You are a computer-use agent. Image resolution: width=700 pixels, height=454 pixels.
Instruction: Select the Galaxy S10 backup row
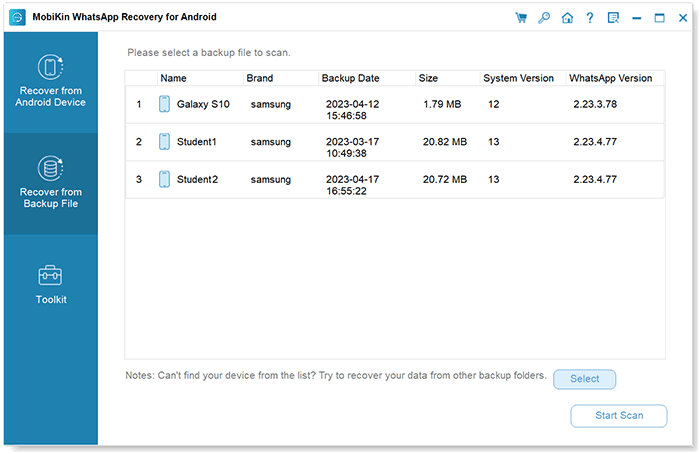[395, 105]
